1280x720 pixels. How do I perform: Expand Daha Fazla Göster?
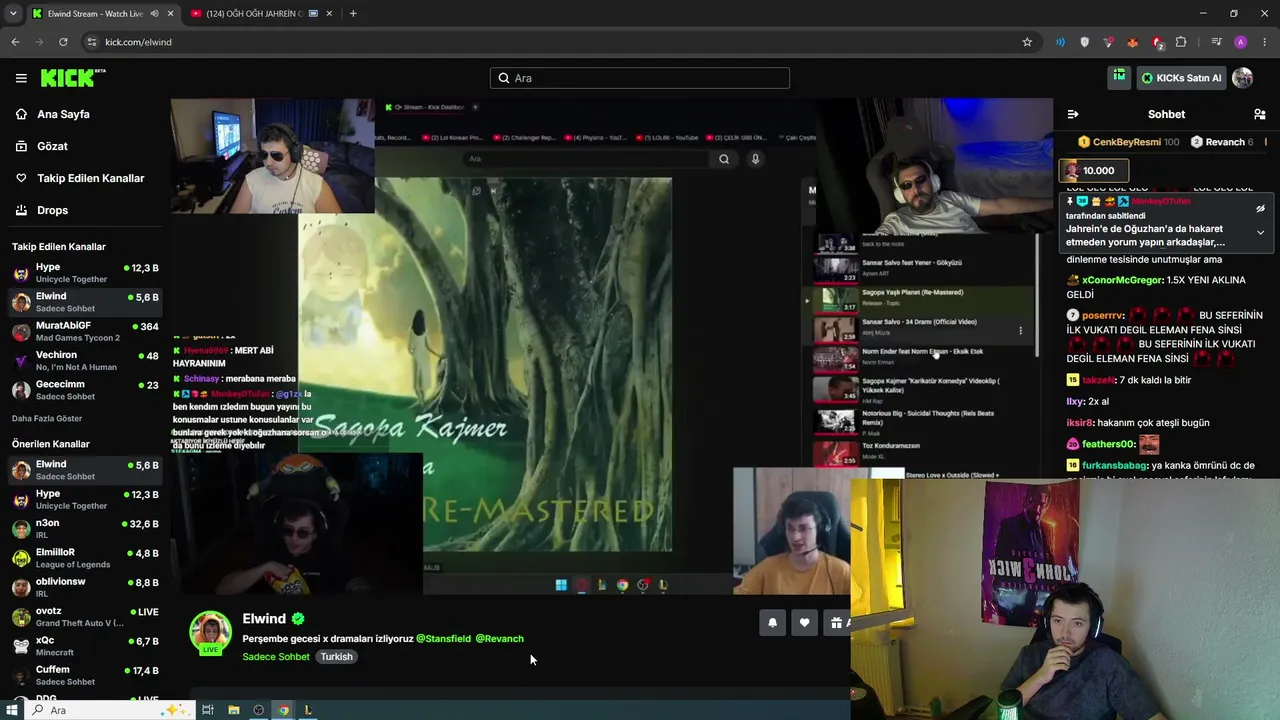[x=47, y=418]
